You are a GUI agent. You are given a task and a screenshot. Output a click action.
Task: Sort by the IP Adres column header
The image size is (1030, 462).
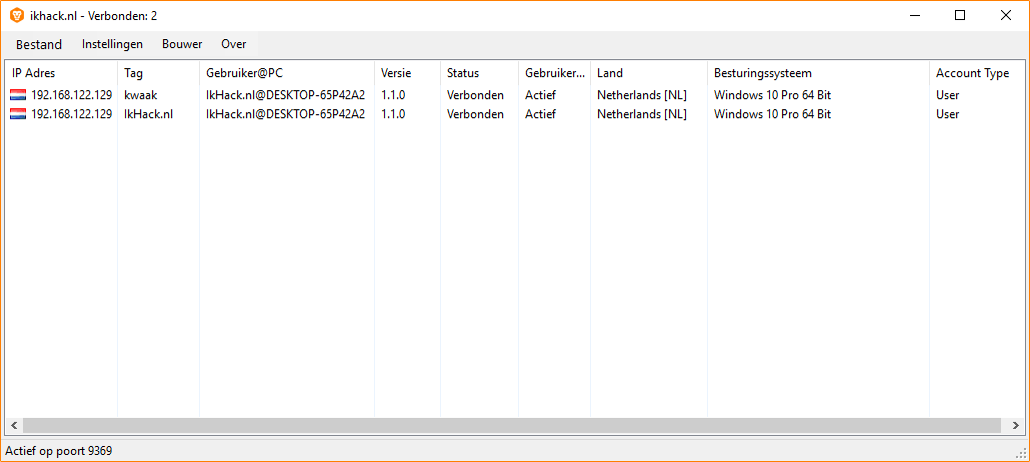pos(60,73)
